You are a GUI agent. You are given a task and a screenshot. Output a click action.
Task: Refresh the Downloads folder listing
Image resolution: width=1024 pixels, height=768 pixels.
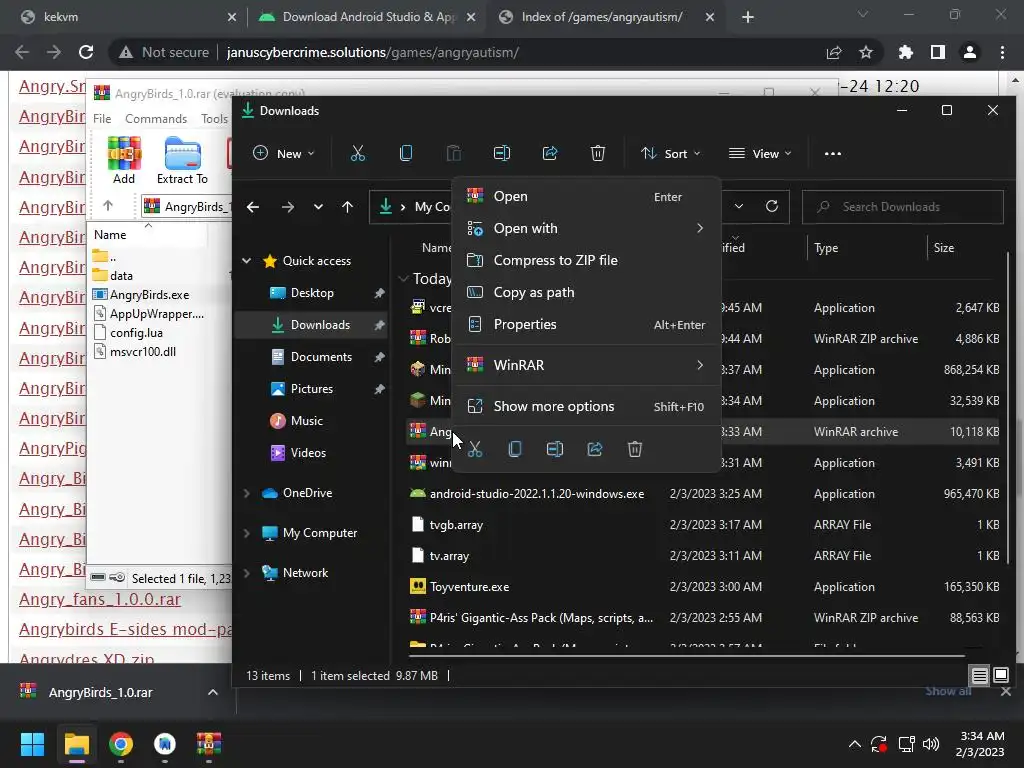click(772, 206)
